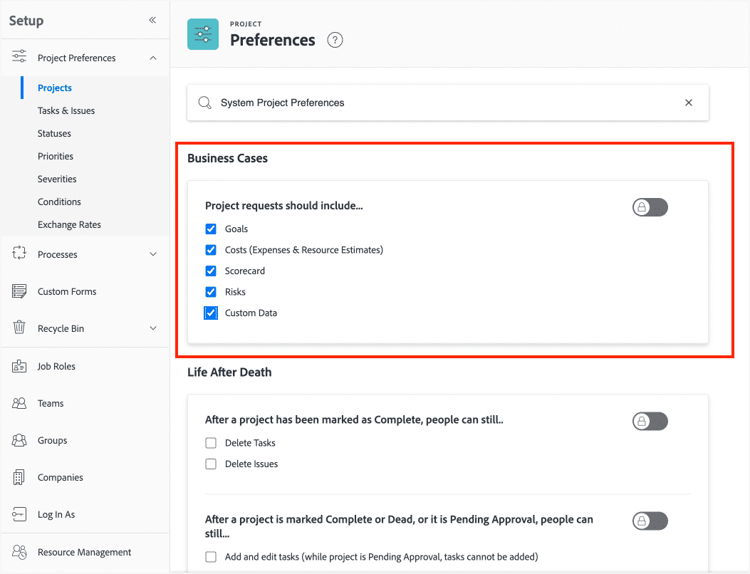This screenshot has width=750, height=574.
Task: Clear the search field with X
Action: point(688,103)
